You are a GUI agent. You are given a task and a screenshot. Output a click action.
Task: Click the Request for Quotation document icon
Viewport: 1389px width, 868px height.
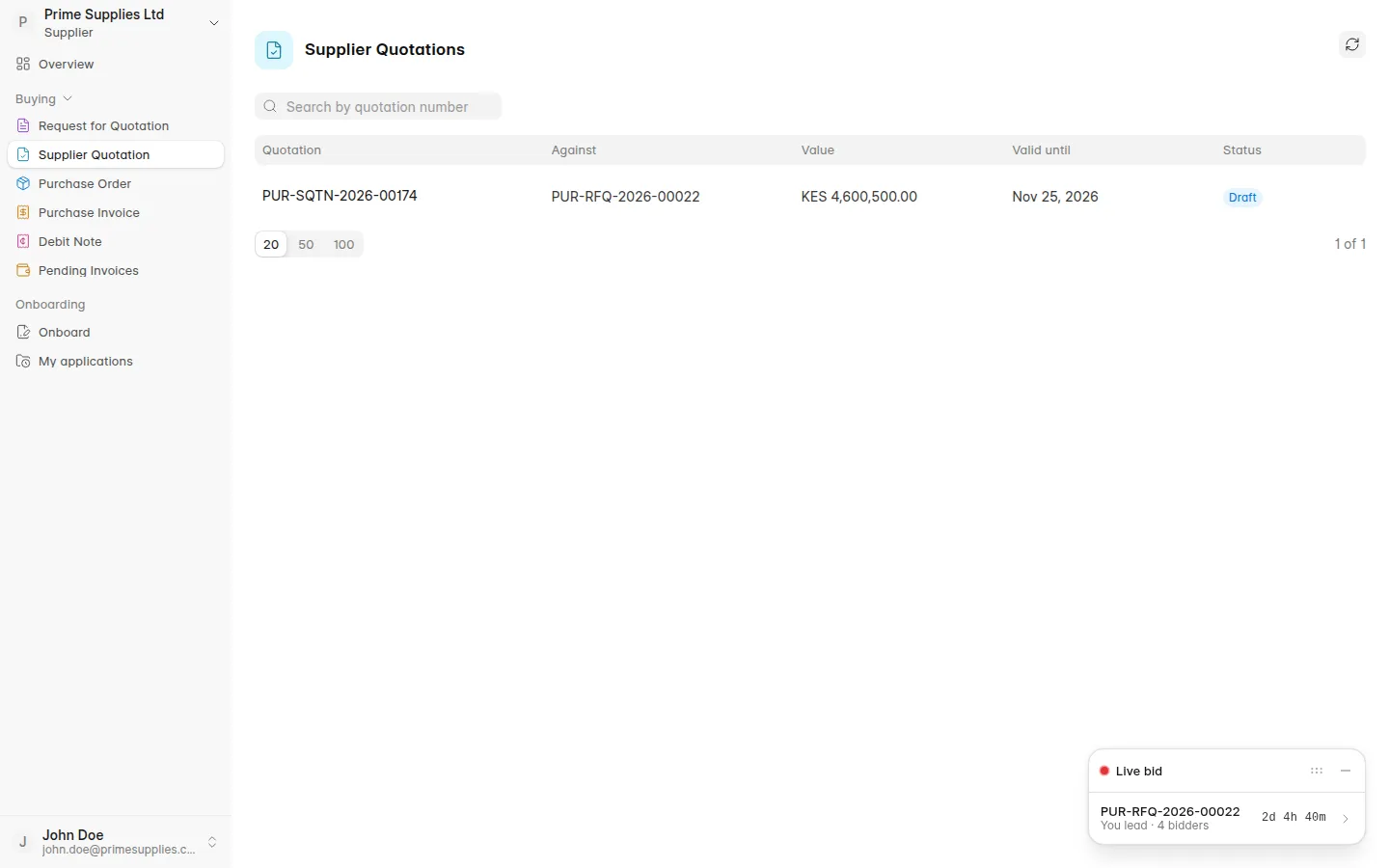point(23,126)
